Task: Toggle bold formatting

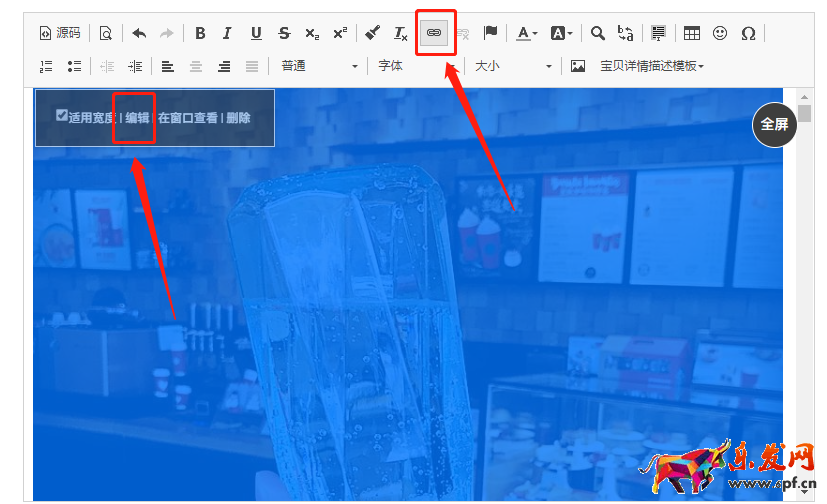Action: tap(200, 33)
